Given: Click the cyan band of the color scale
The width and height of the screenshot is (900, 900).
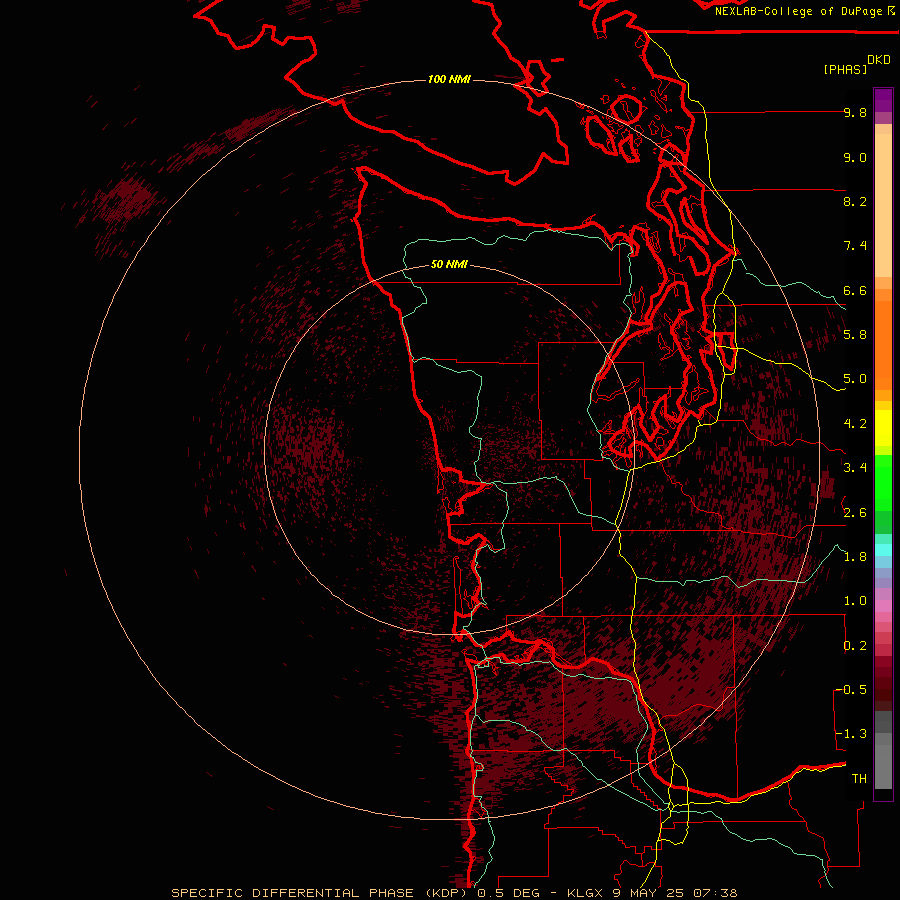Looking at the screenshot, I should tap(883, 550).
